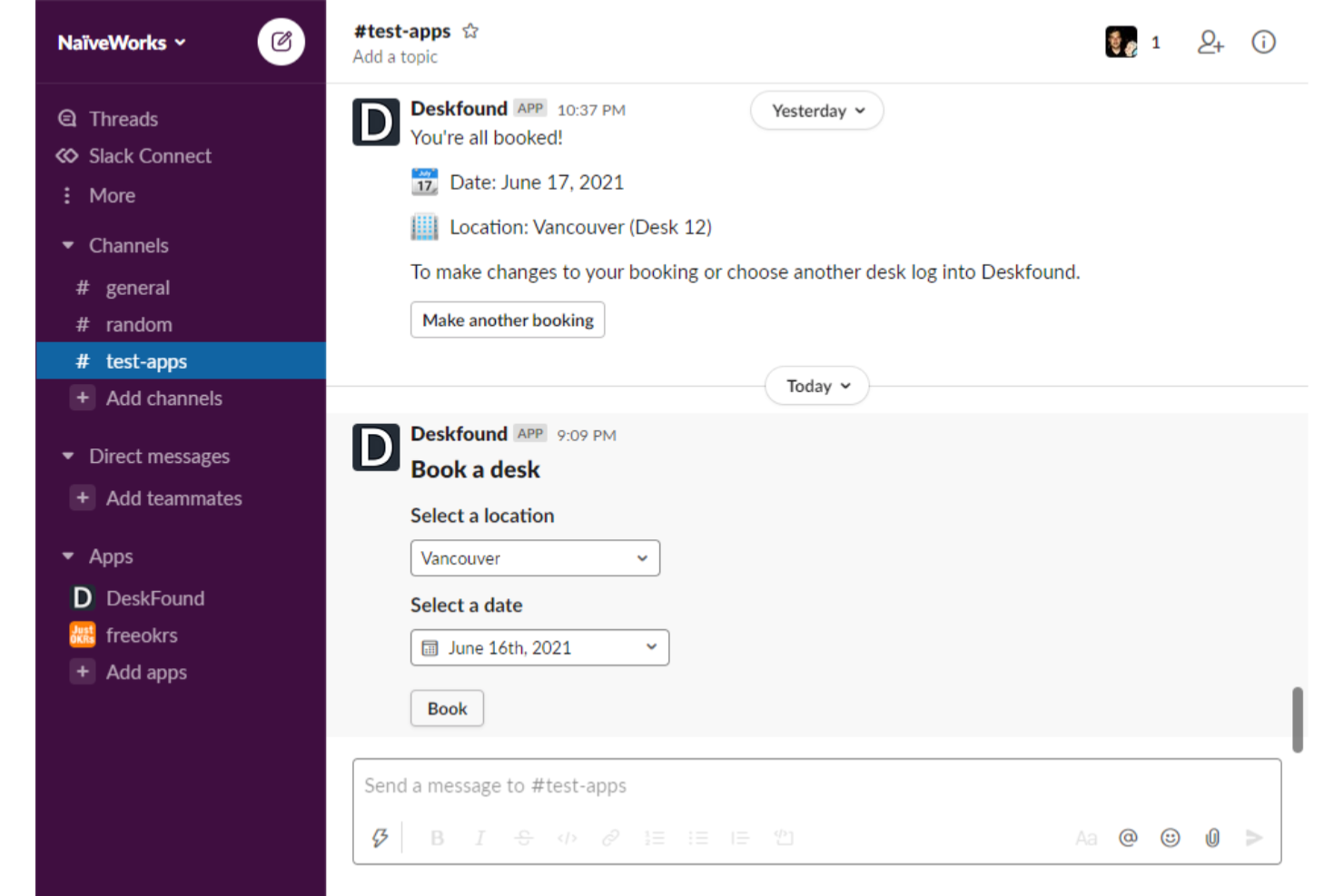Click the message input field
The image size is (1344, 896).
(x=817, y=785)
